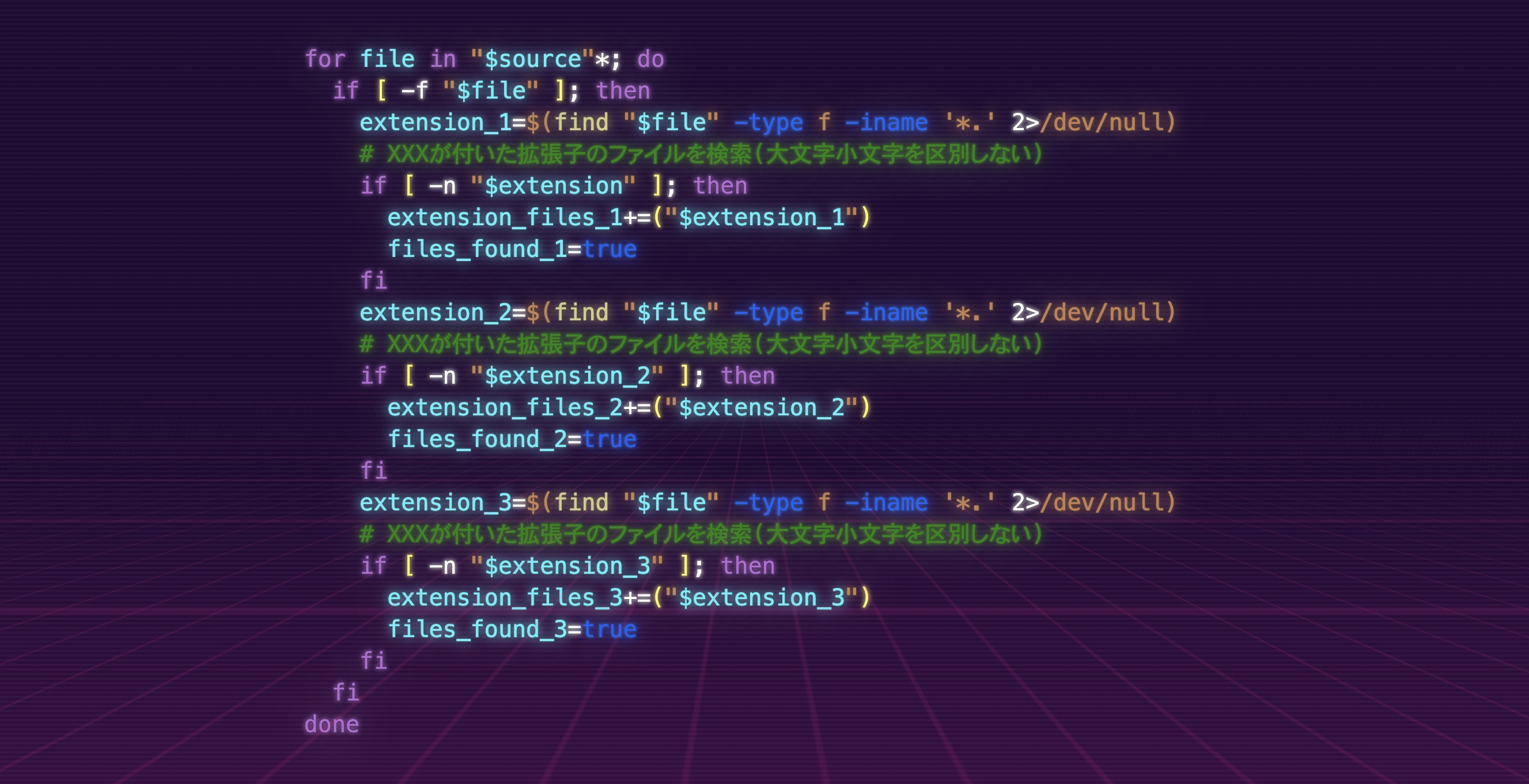Click the line 'extension_files_1+=("$extension_1")'
The height and width of the screenshot is (784, 1529).
629,218
